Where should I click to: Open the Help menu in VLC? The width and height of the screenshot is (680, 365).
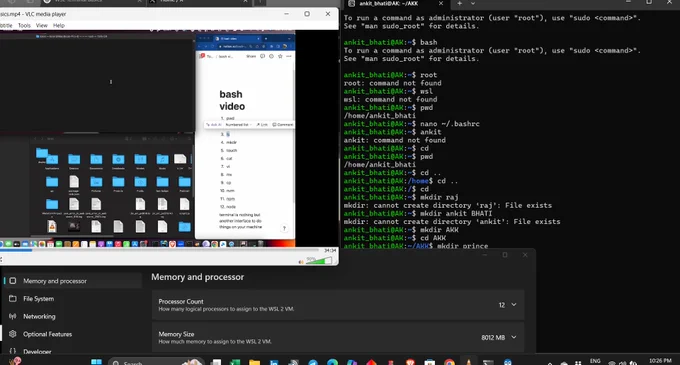[x=59, y=26]
